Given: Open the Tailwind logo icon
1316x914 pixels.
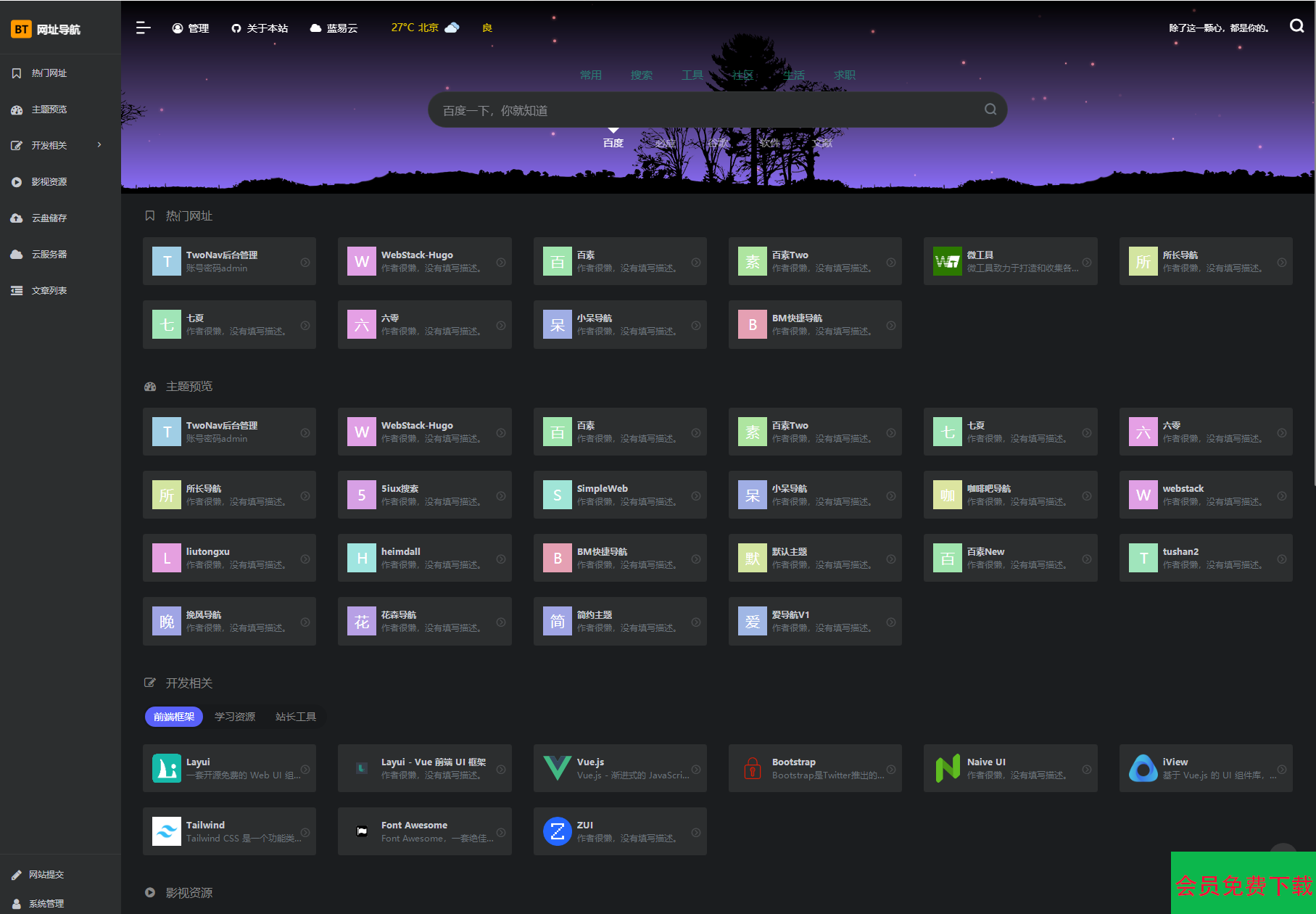Looking at the screenshot, I should (166, 831).
